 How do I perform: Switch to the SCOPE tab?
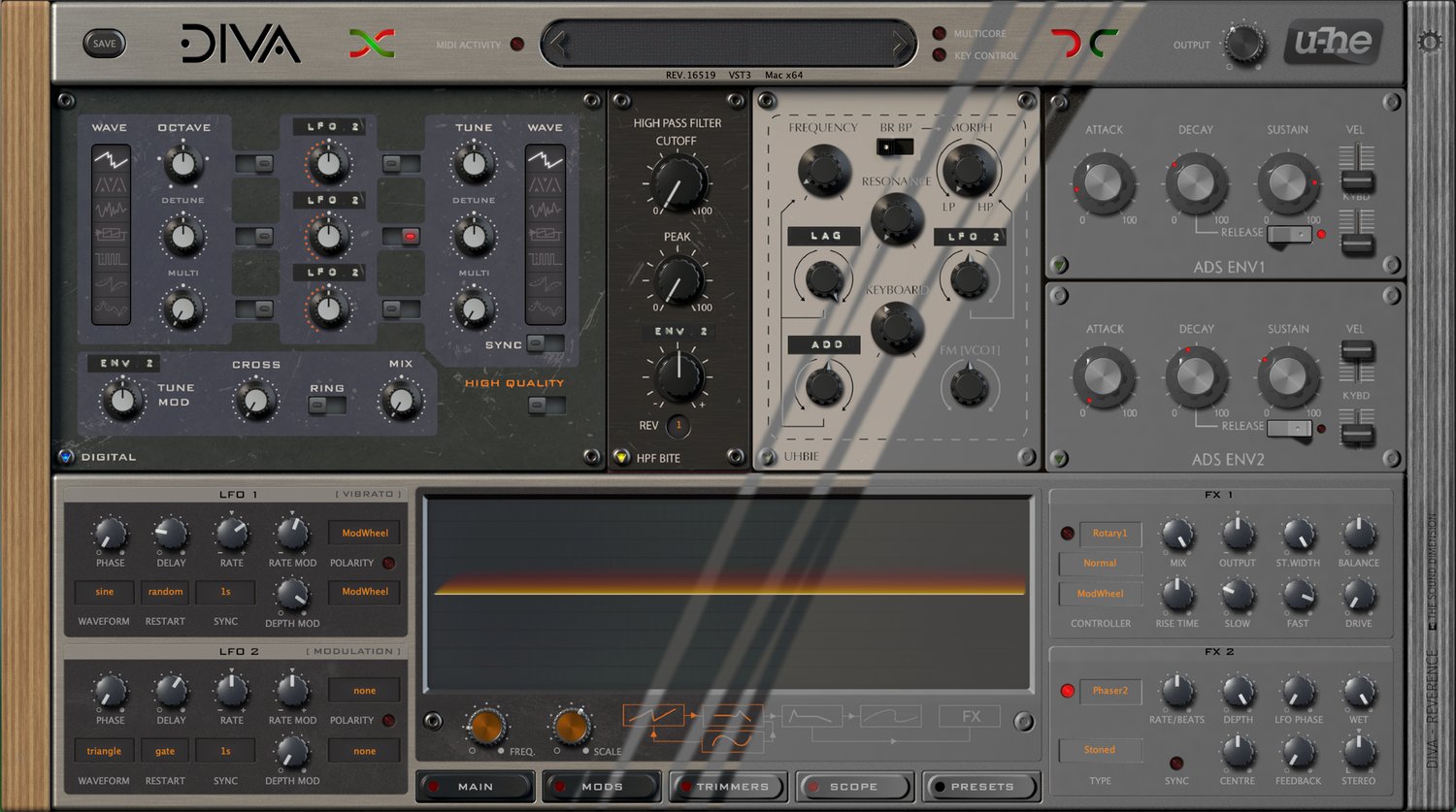[x=854, y=786]
